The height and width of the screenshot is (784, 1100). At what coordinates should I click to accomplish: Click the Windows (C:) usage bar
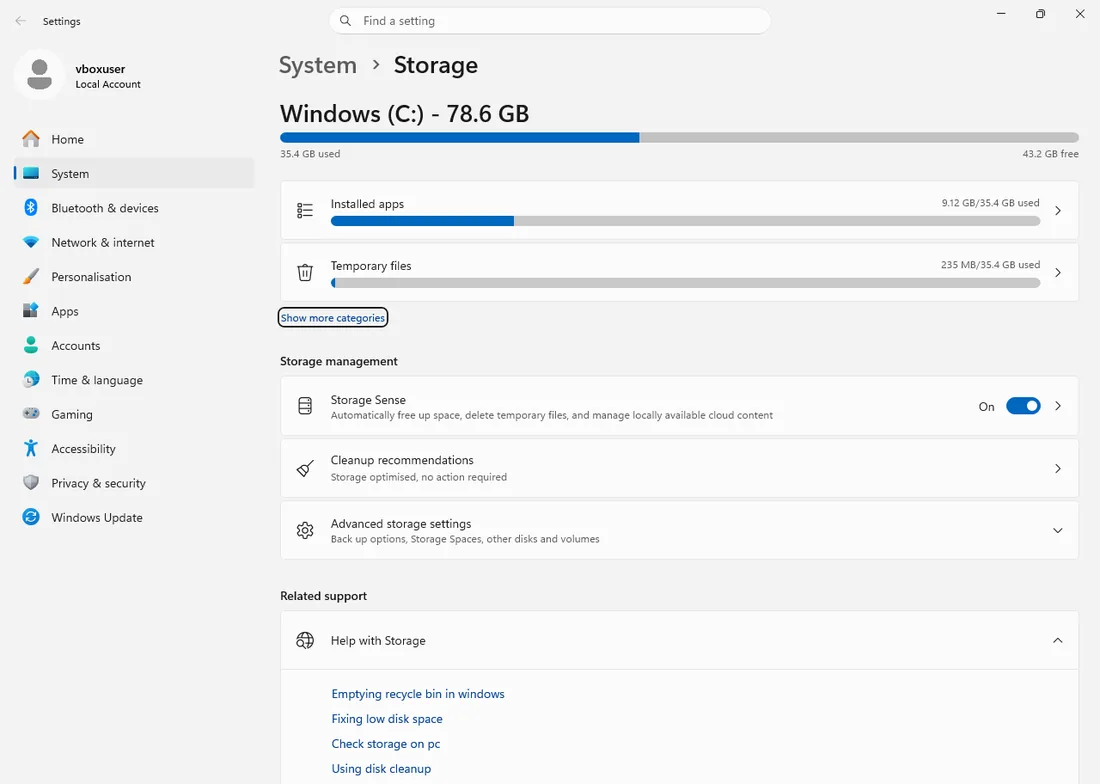click(679, 137)
